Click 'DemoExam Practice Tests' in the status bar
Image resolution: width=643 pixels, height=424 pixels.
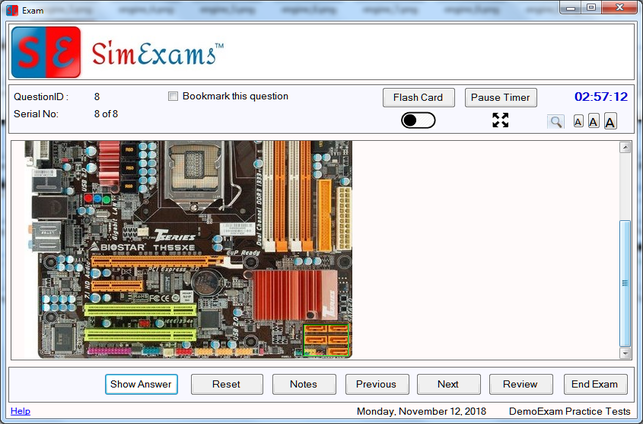coord(570,411)
